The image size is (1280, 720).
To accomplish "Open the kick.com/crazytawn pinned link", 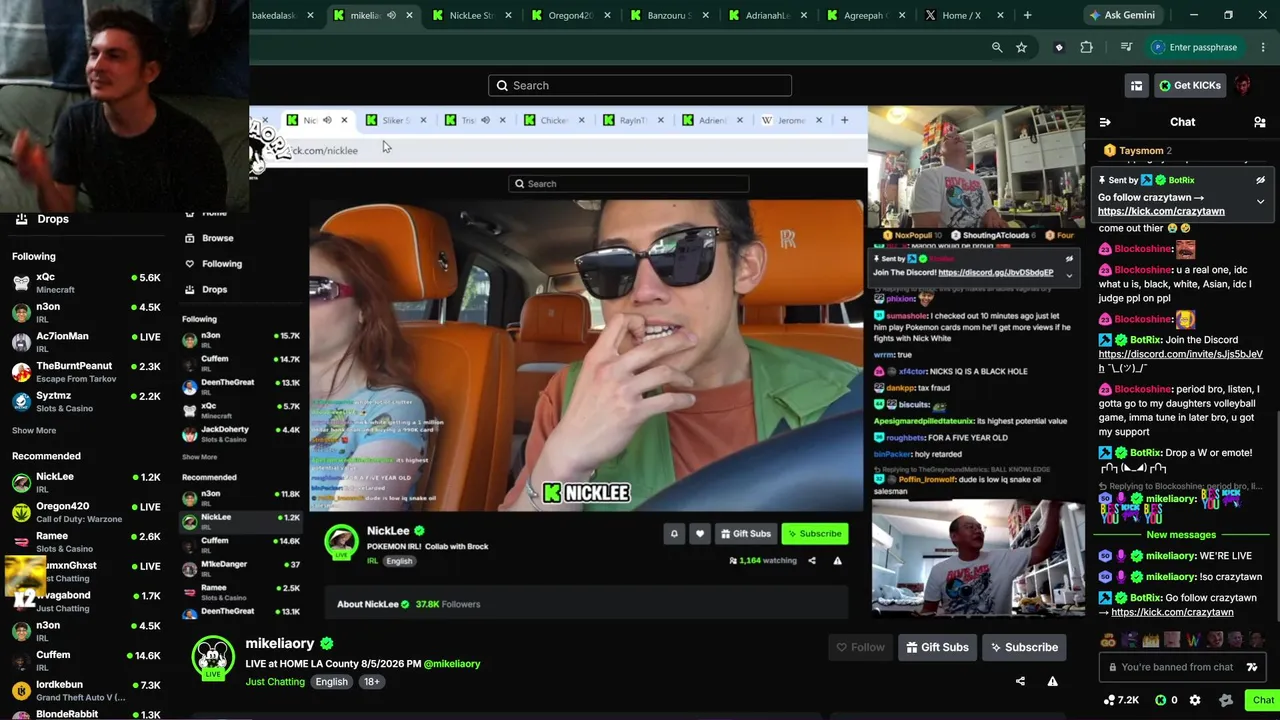I will (x=1161, y=211).
